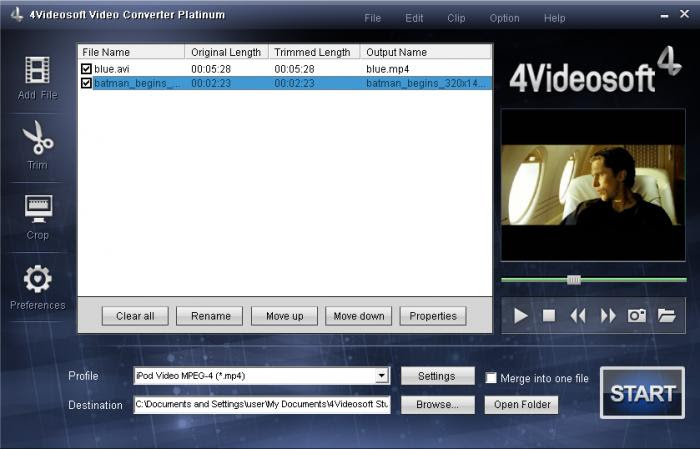Click the rewind button in preview
This screenshot has width=700, height=449.
coord(578,316)
